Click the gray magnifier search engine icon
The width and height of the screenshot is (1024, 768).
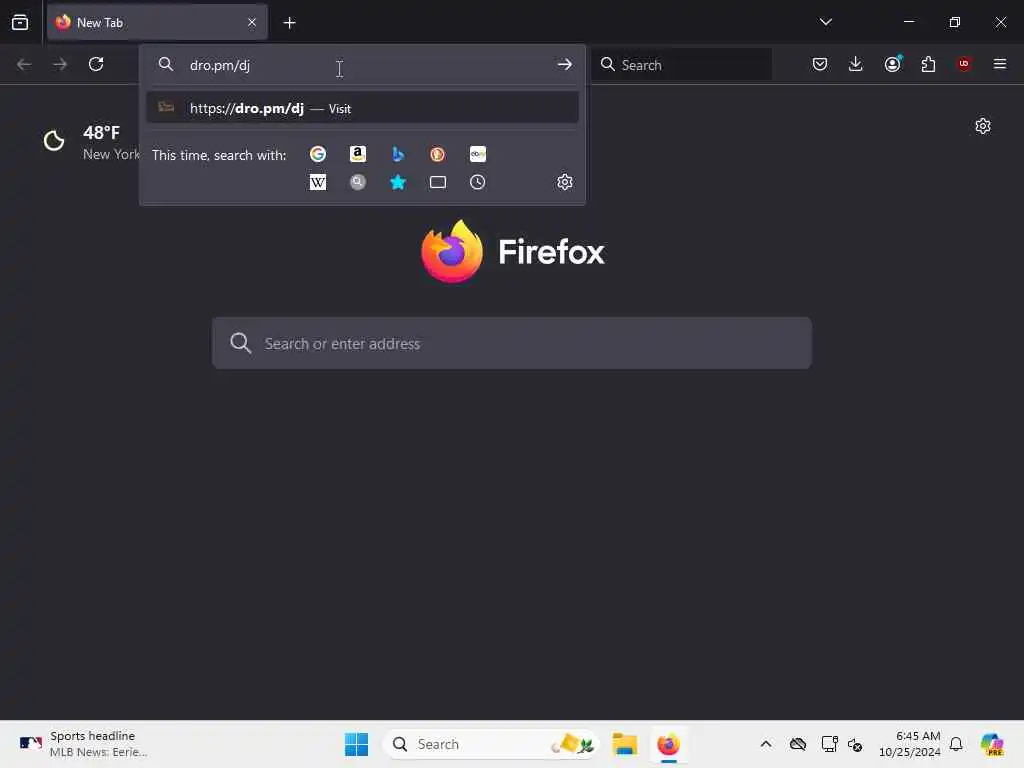[x=358, y=182]
